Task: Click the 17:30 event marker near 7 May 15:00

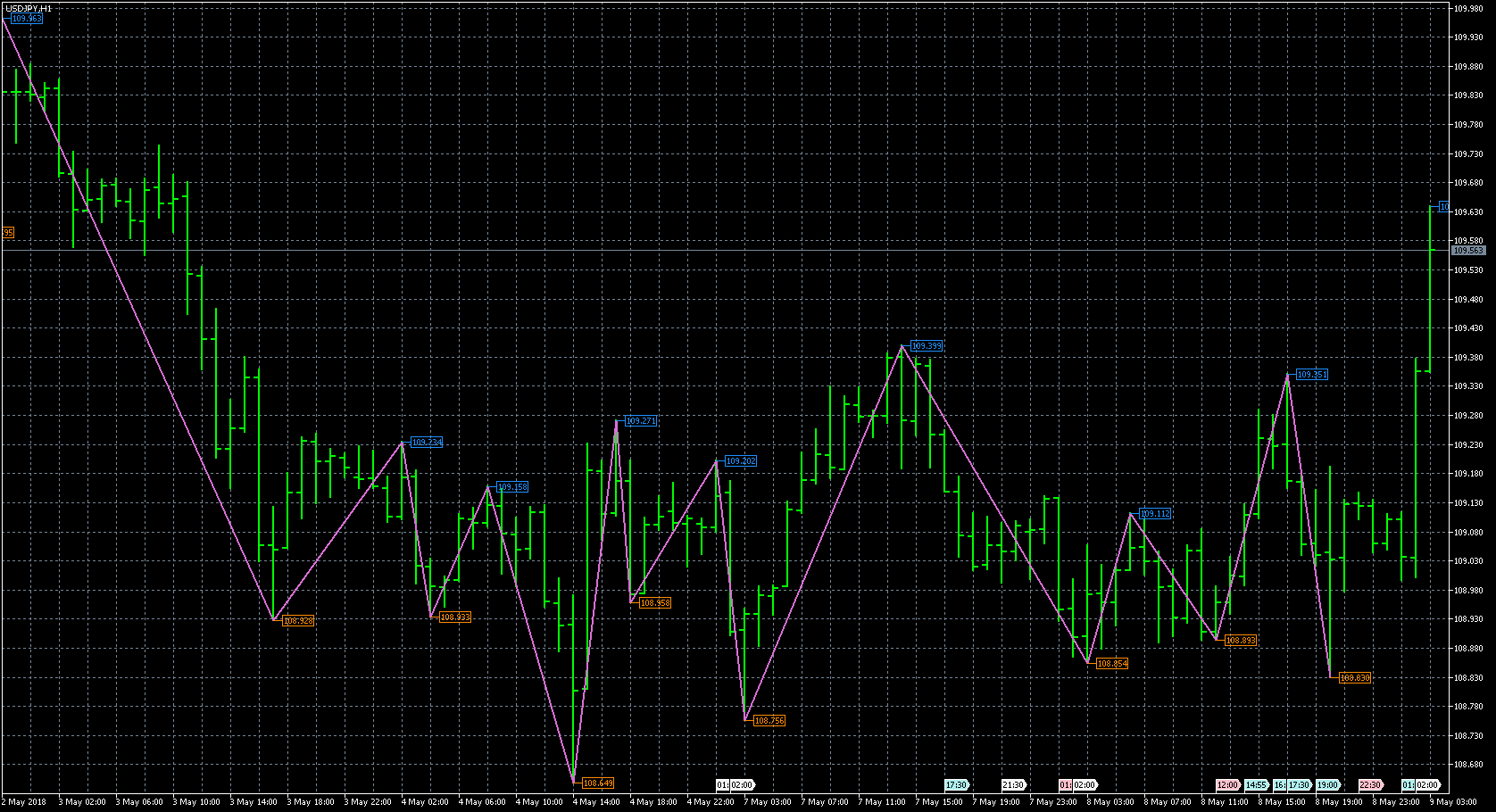Action: tap(956, 785)
